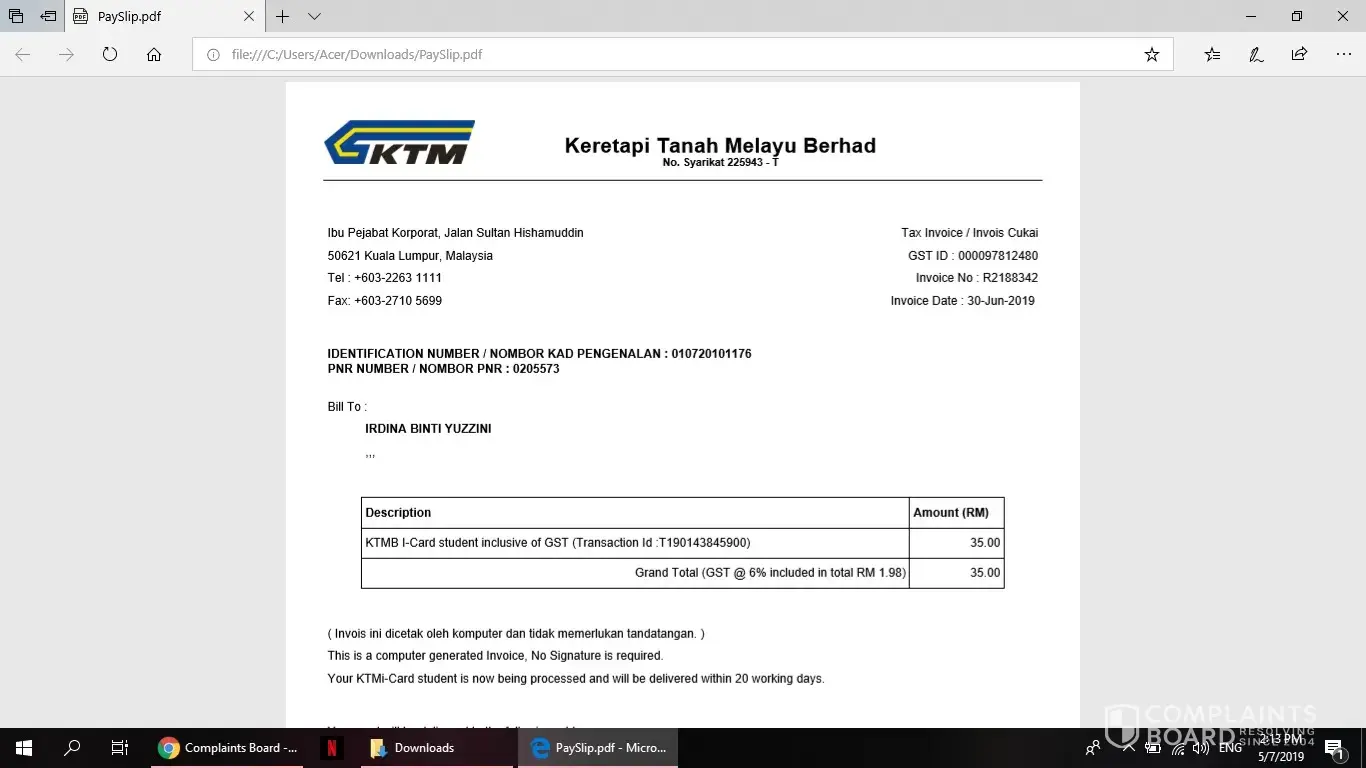This screenshot has width=1366, height=768.
Task: Click the 'No. Syarikat 225943 - T' text
Action: click(720, 162)
